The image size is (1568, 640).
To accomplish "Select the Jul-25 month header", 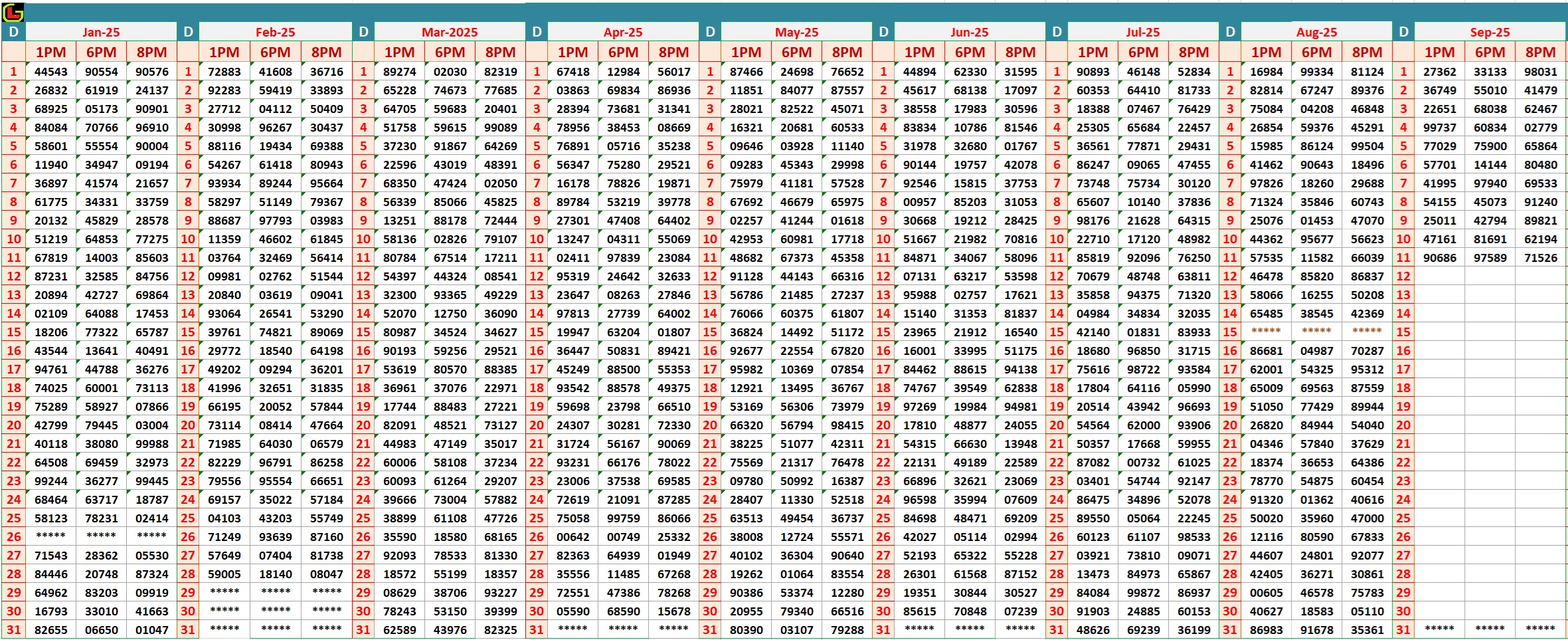I will click(x=1143, y=32).
